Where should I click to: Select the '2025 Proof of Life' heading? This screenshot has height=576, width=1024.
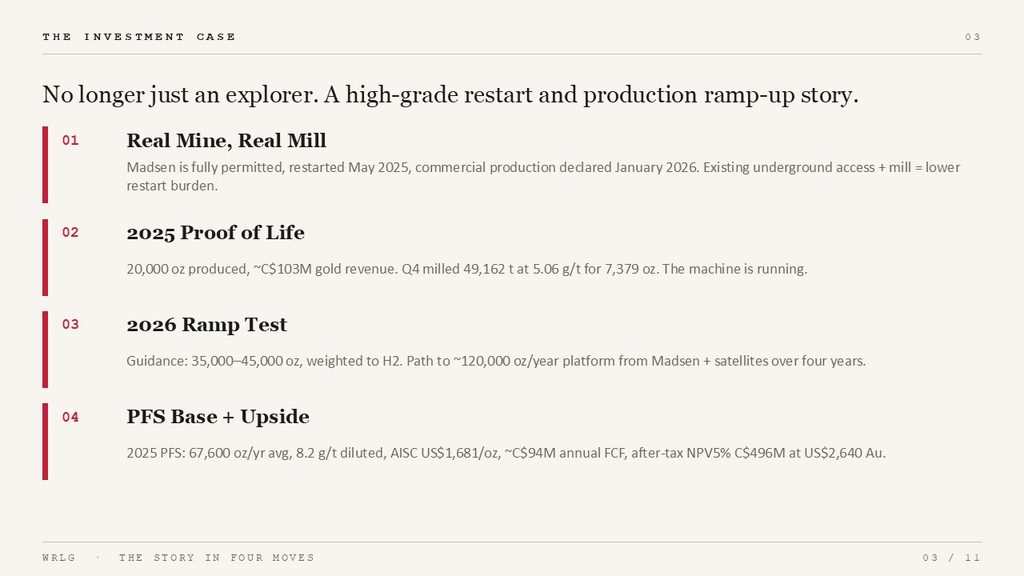point(216,233)
